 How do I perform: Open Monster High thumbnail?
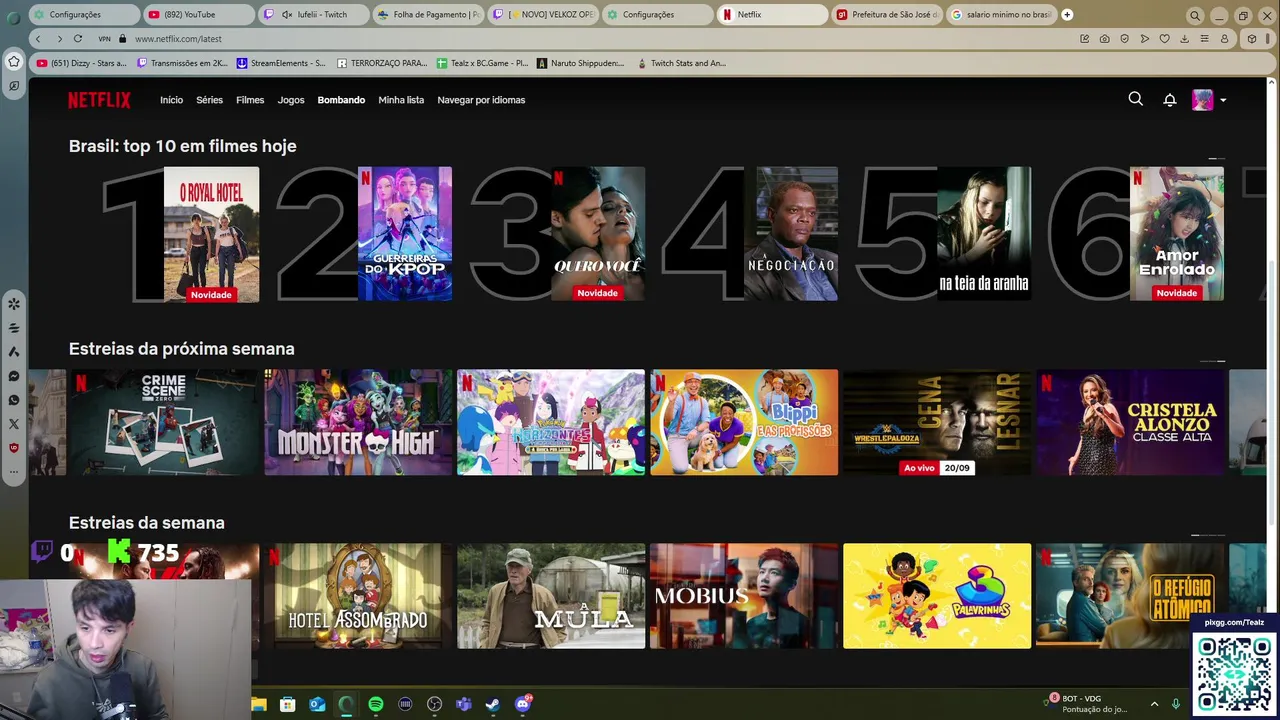click(x=358, y=422)
